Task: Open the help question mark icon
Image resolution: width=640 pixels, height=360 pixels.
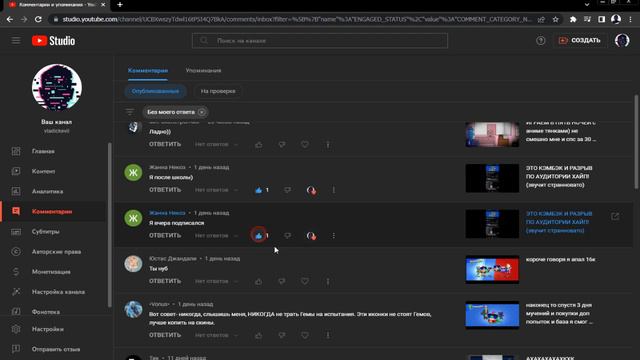Action: point(540,40)
